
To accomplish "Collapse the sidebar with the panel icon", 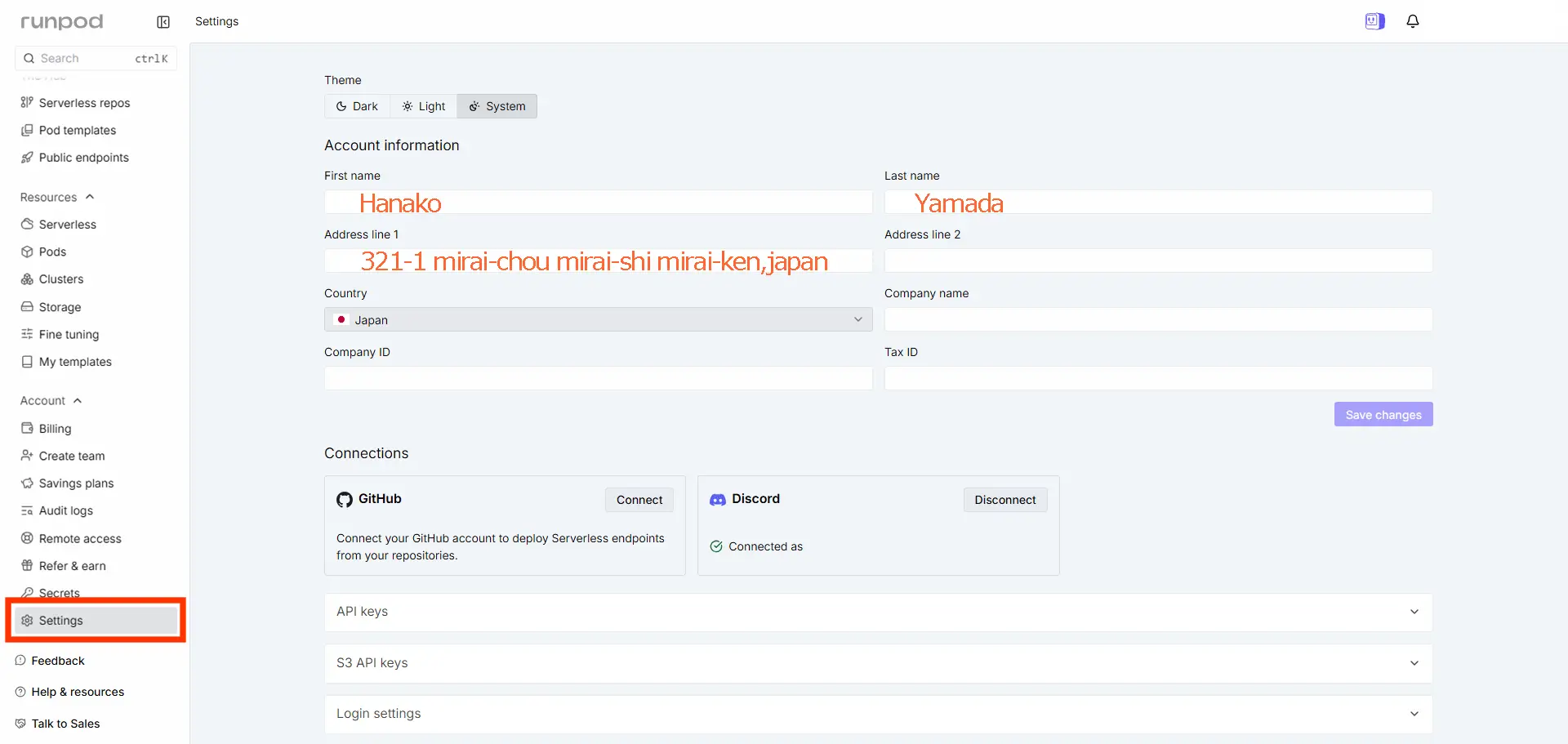I will pos(163,22).
